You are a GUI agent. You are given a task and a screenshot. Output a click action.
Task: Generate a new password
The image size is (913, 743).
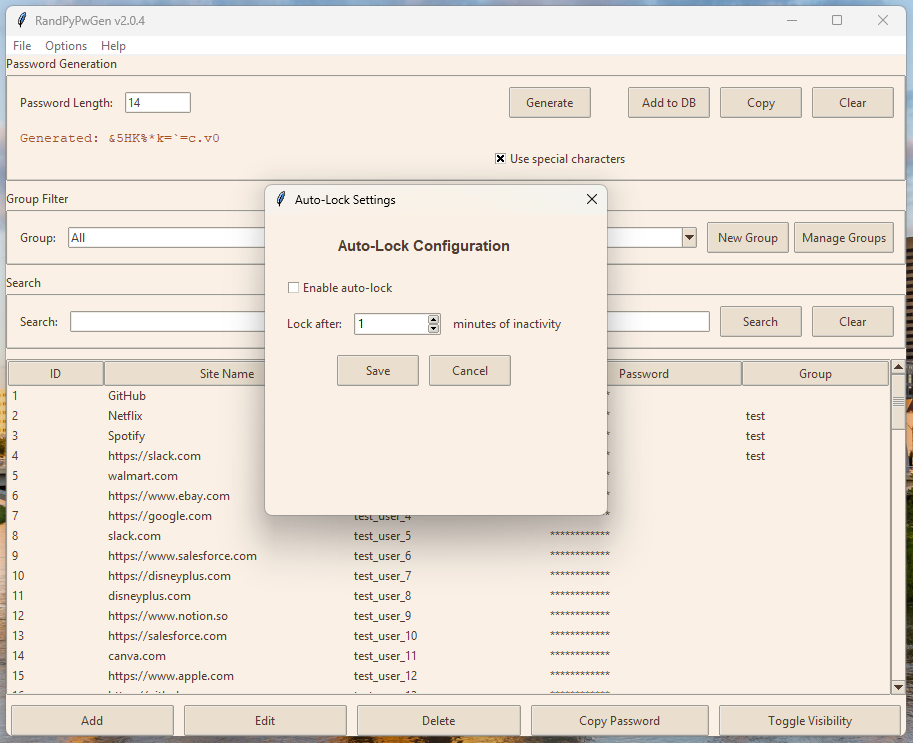(x=550, y=102)
